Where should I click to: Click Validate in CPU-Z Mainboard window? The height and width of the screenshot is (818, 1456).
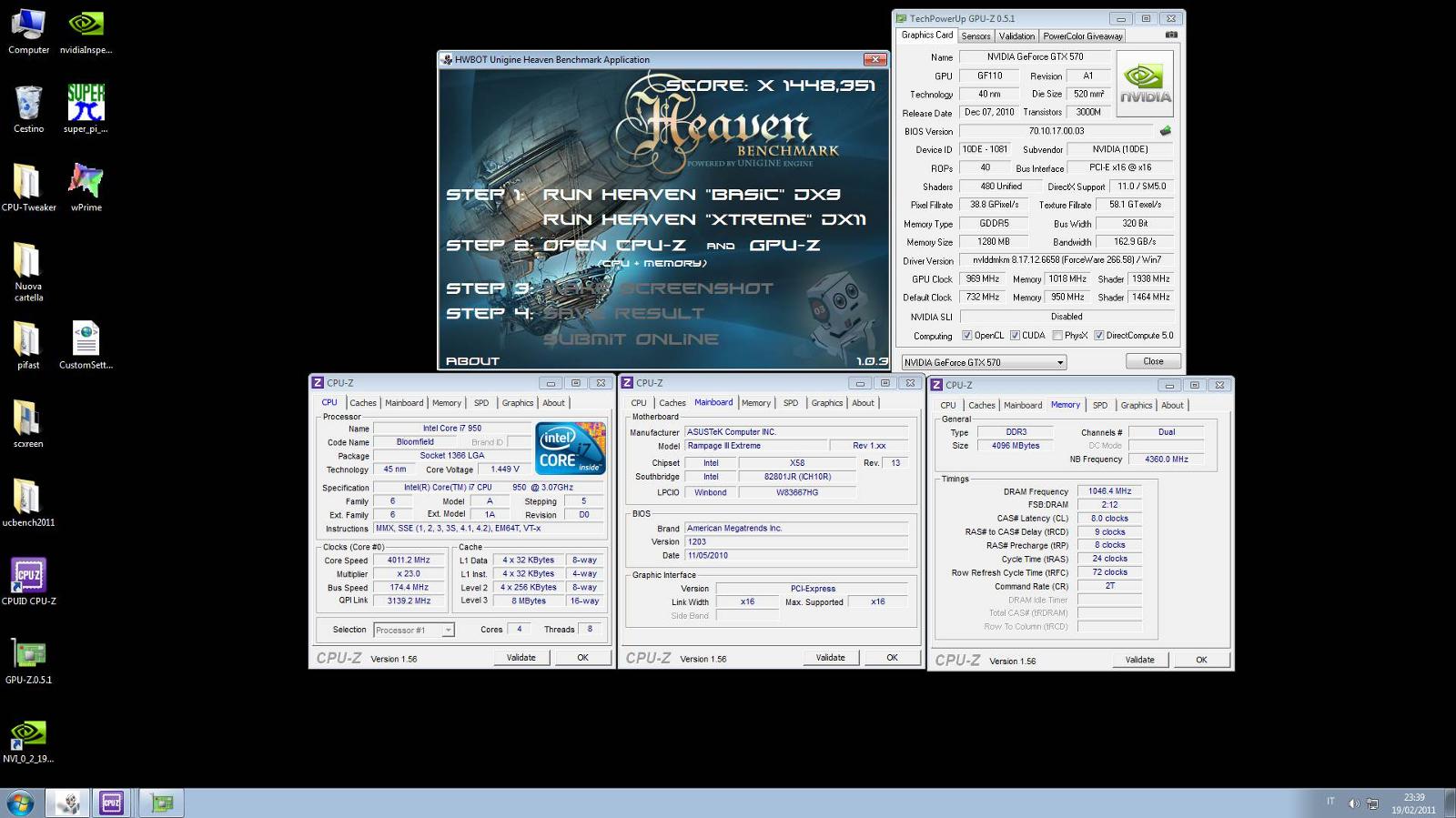pyautogui.click(x=830, y=657)
